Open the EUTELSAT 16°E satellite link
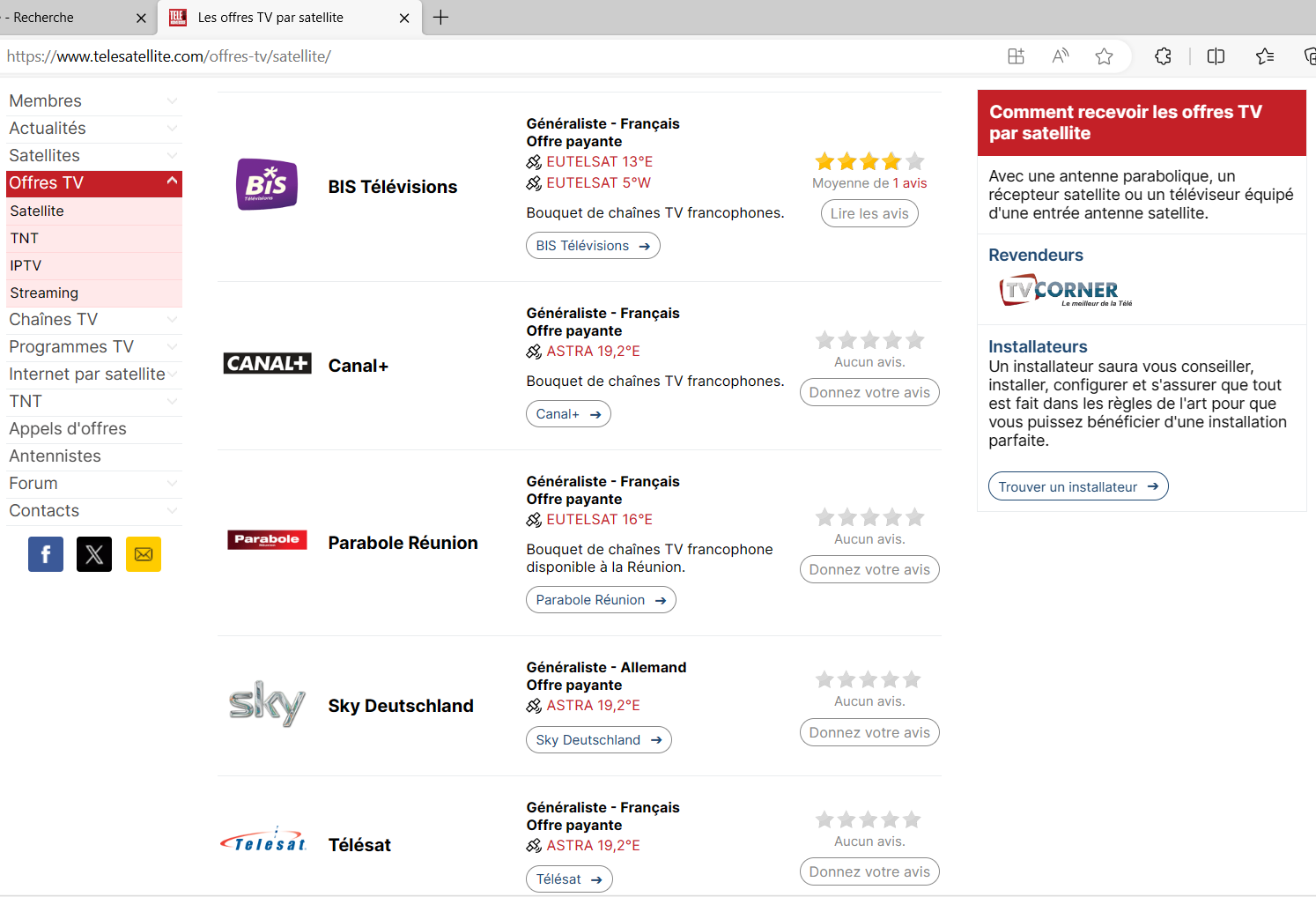Viewport: 1316px width, 897px height. click(600, 520)
